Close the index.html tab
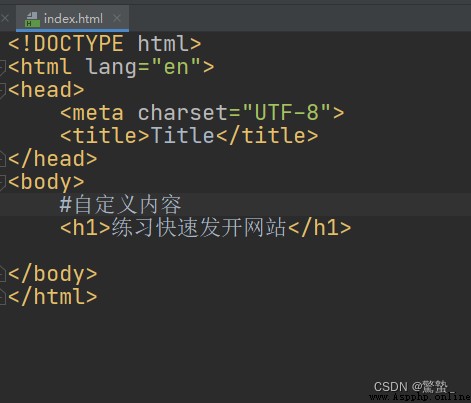471x403 pixels. [117, 18]
